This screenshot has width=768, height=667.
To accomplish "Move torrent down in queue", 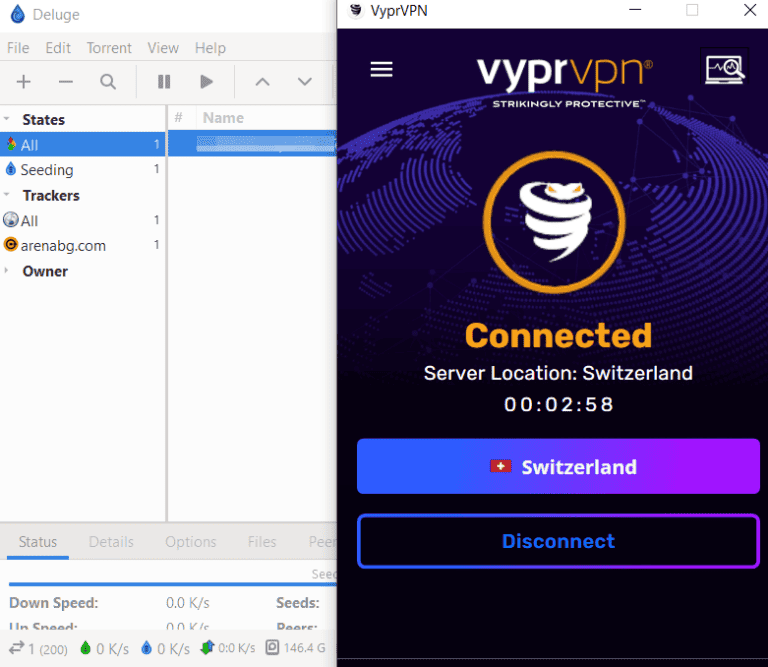I will pyautogui.click(x=305, y=82).
